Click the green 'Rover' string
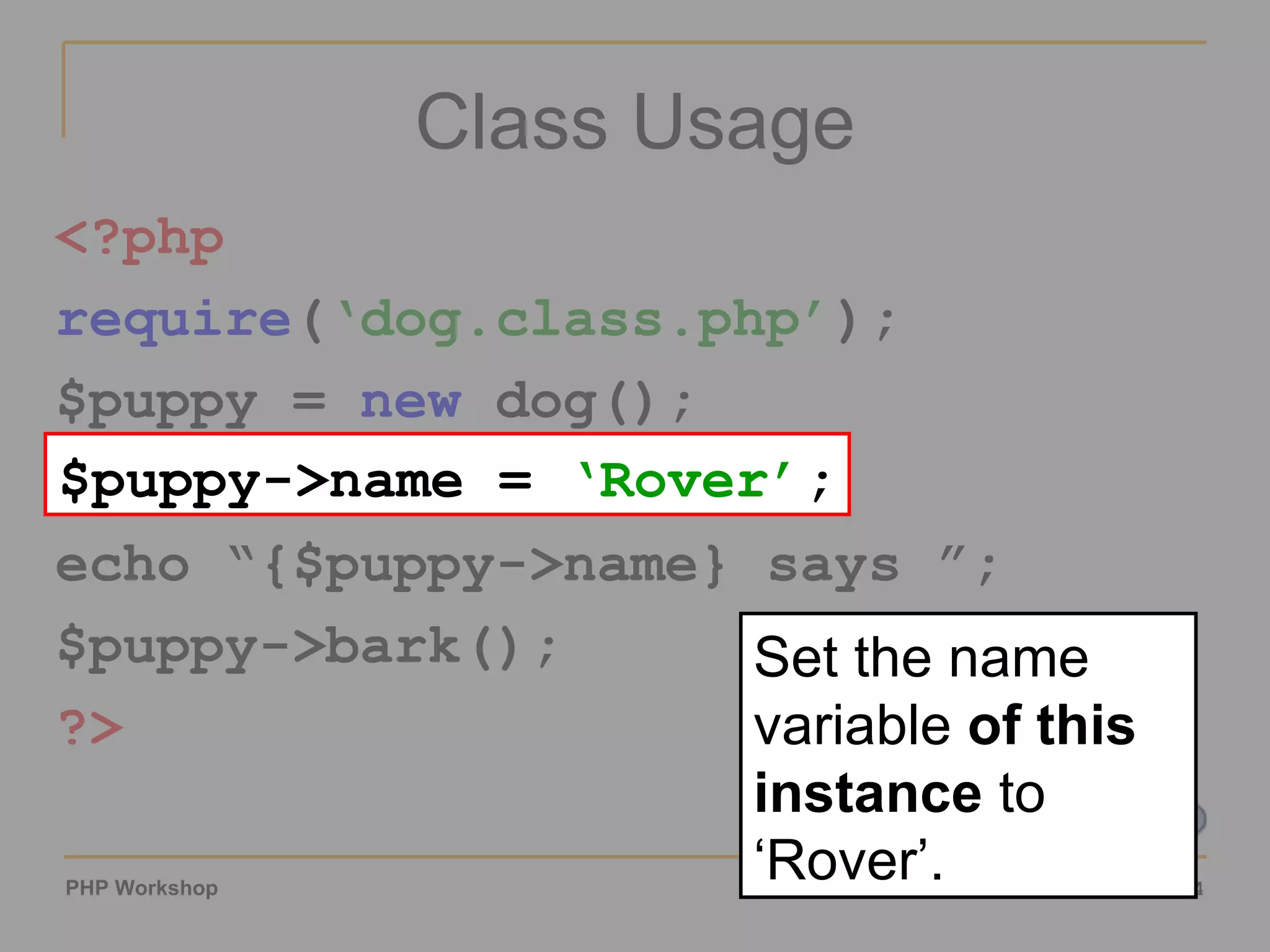Viewport: 1270px width, 952px height. point(684,480)
